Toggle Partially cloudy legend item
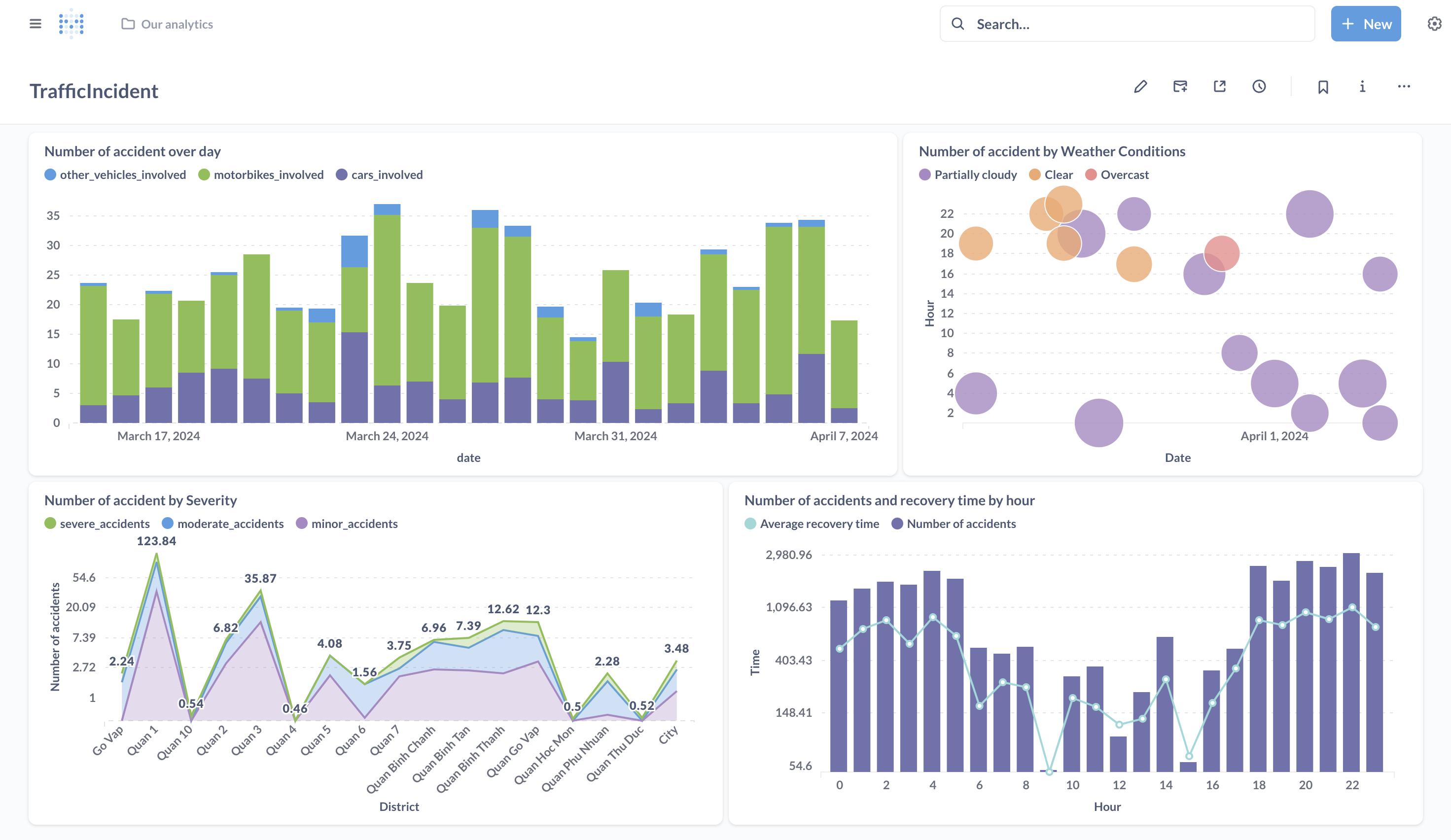 pyautogui.click(x=968, y=175)
